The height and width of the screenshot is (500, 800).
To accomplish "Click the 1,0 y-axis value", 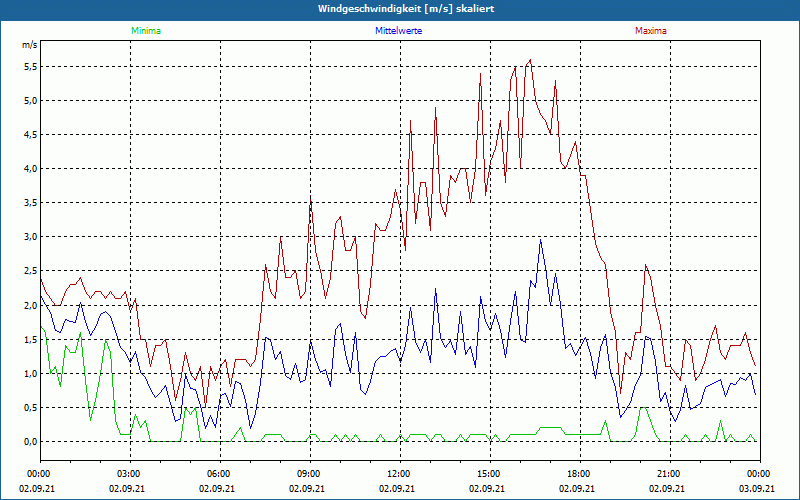I will pos(31,373).
